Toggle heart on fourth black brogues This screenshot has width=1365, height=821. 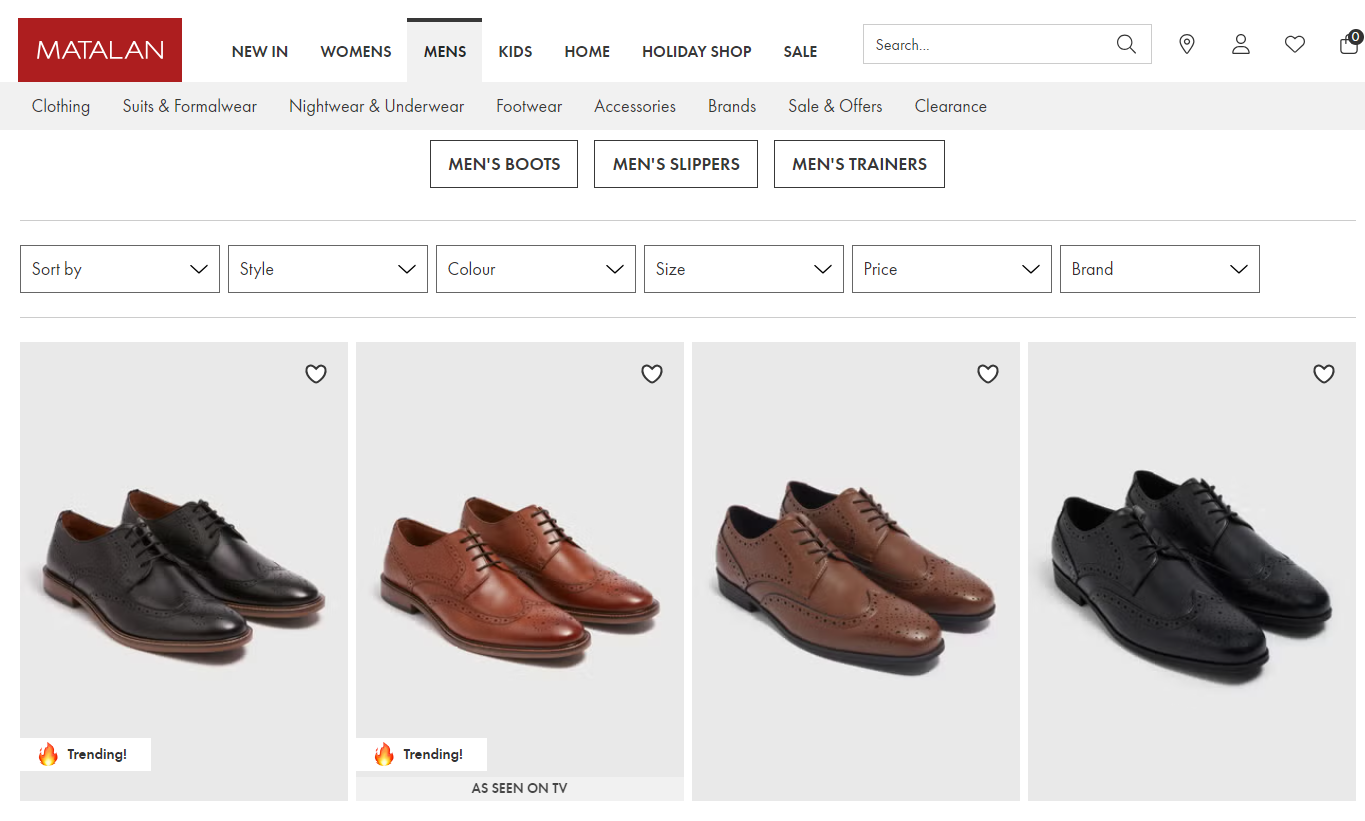[x=1324, y=374]
